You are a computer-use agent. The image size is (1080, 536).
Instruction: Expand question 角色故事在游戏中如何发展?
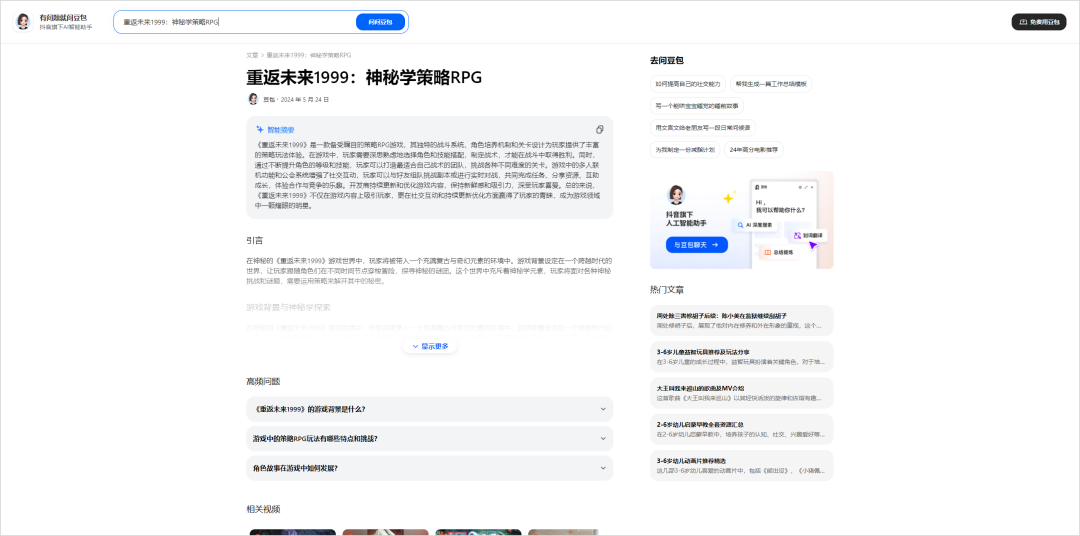pos(430,468)
